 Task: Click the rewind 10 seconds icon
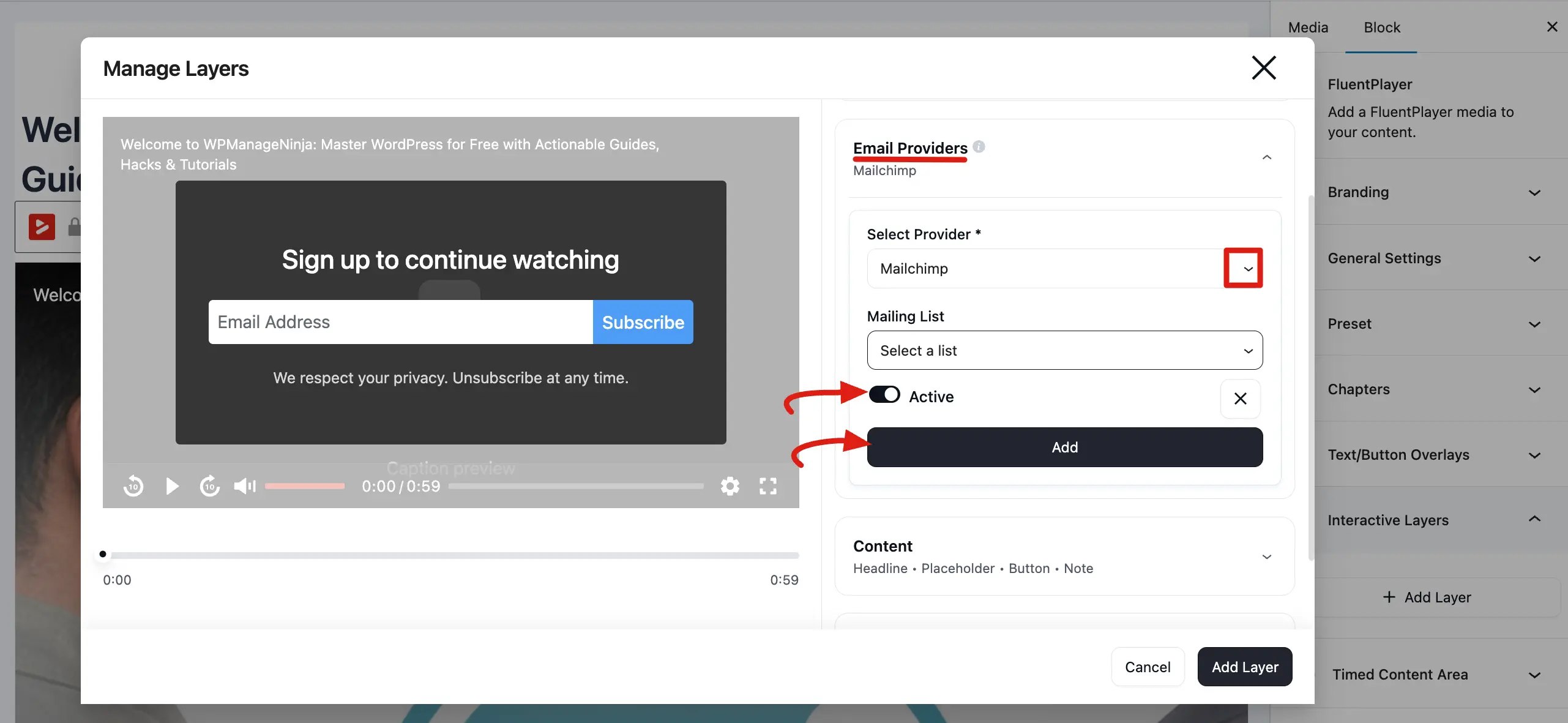[x=133, y=486]
